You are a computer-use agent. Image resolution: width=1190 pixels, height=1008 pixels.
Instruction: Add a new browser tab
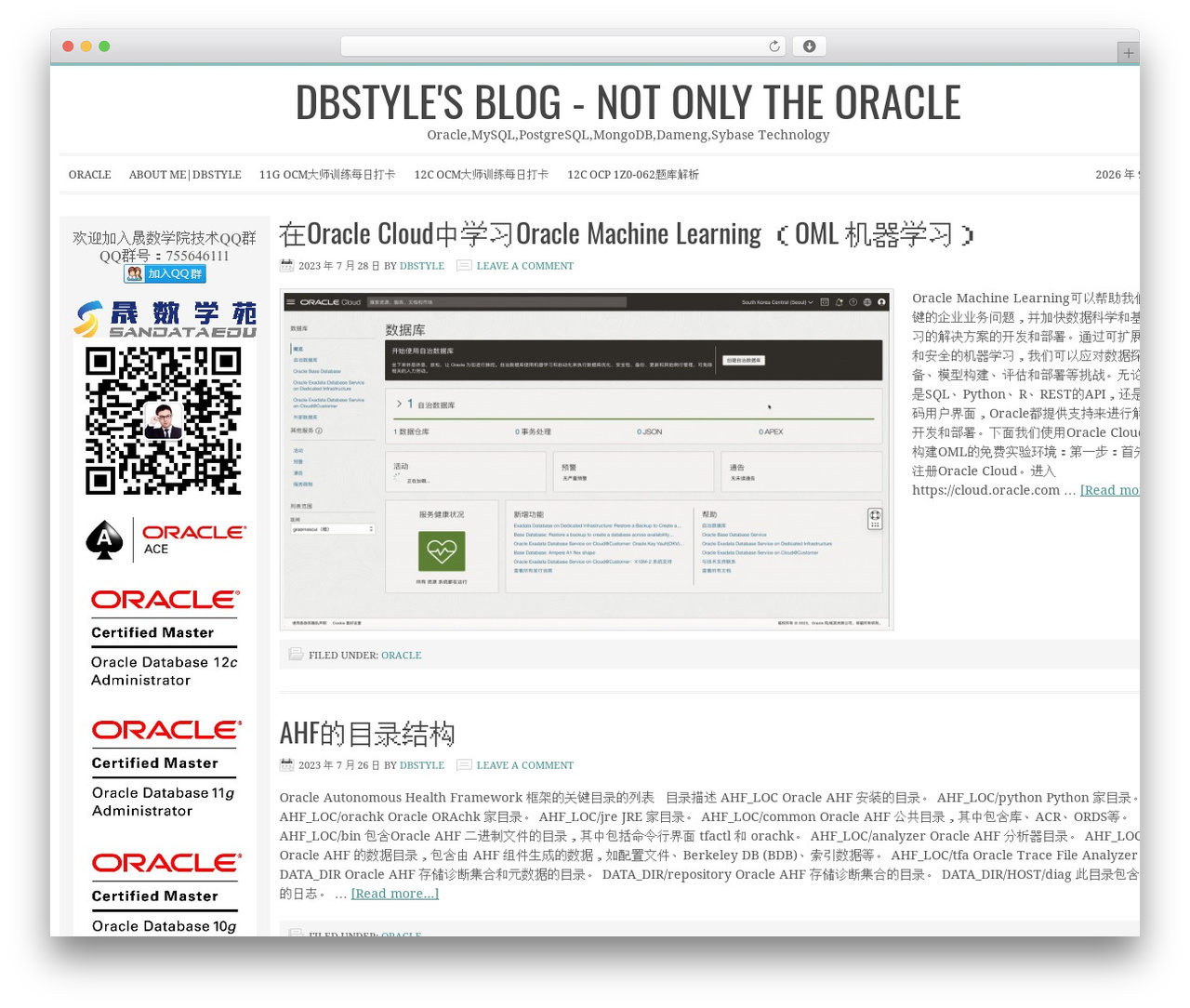[1128, 53]
